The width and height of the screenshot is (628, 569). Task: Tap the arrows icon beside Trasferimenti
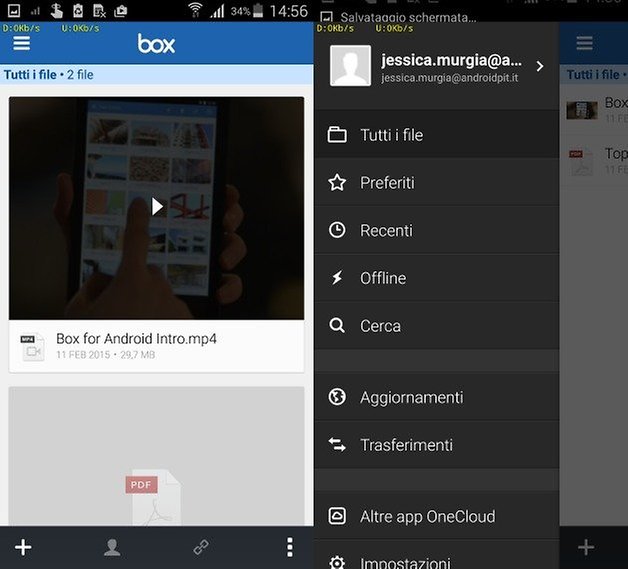[337, 444]
